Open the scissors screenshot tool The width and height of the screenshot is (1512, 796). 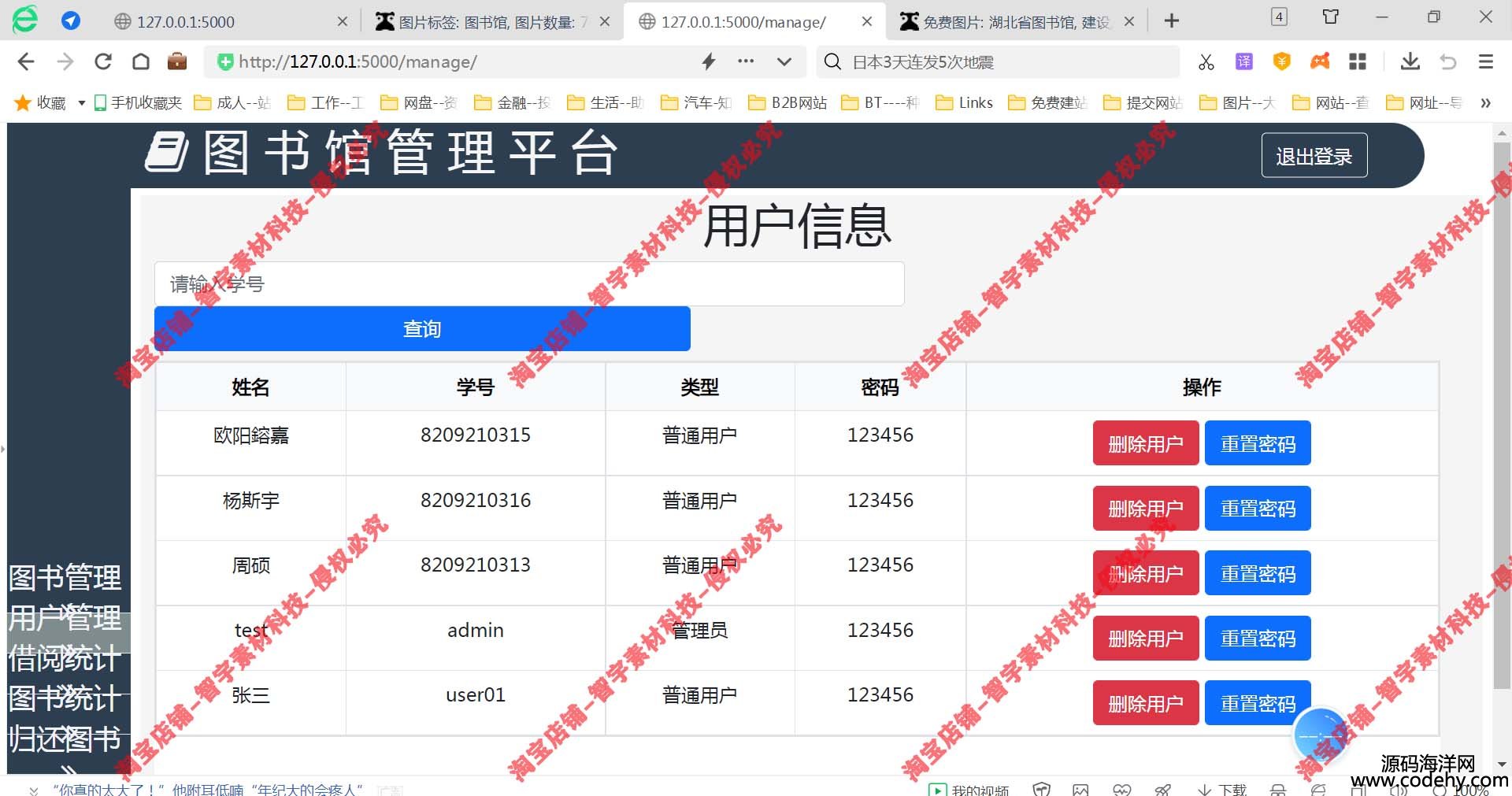point(1206,61)
